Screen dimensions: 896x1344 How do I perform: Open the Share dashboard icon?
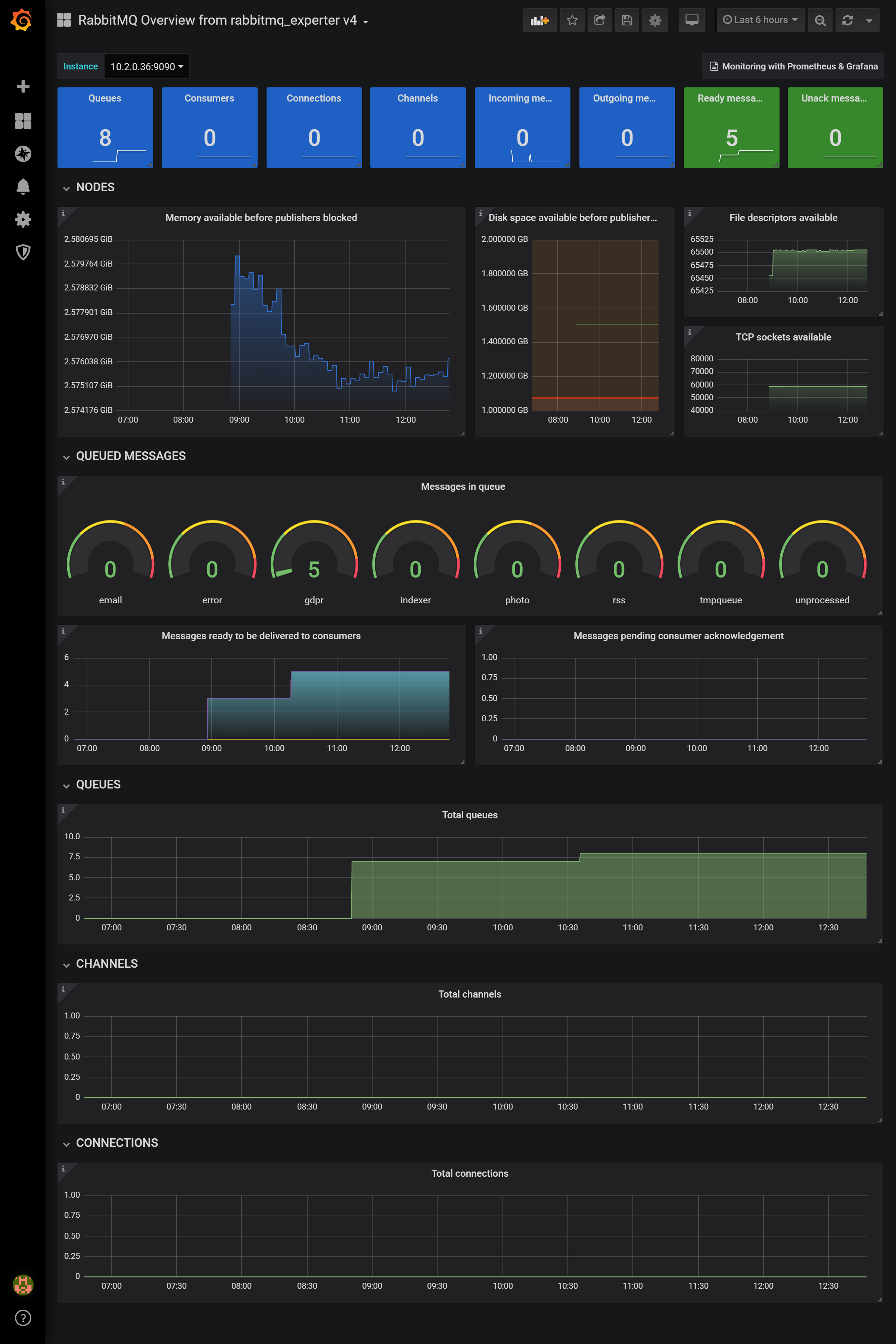(x=600, y=21)
